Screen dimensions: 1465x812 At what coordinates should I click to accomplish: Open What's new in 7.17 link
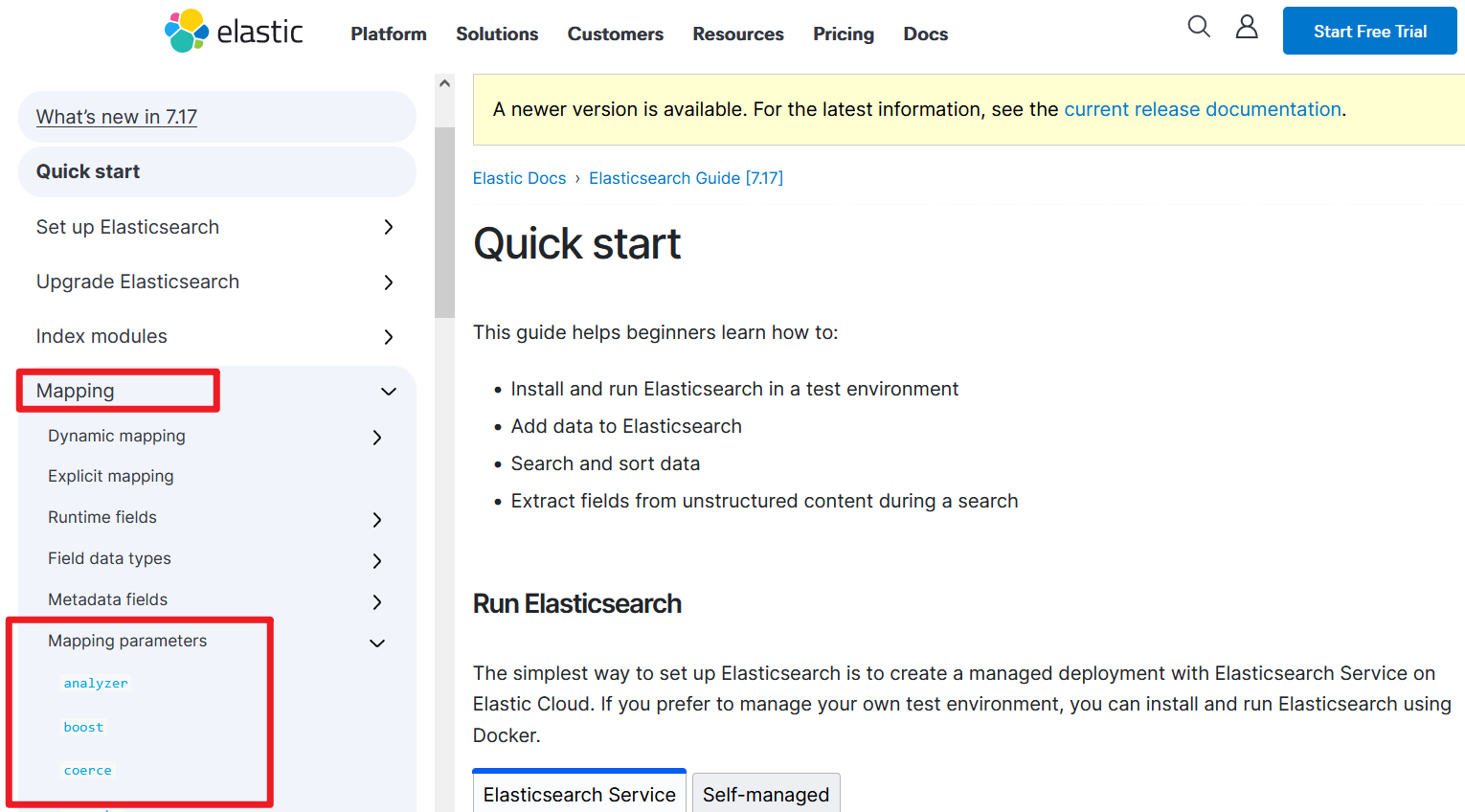[117, 117]
